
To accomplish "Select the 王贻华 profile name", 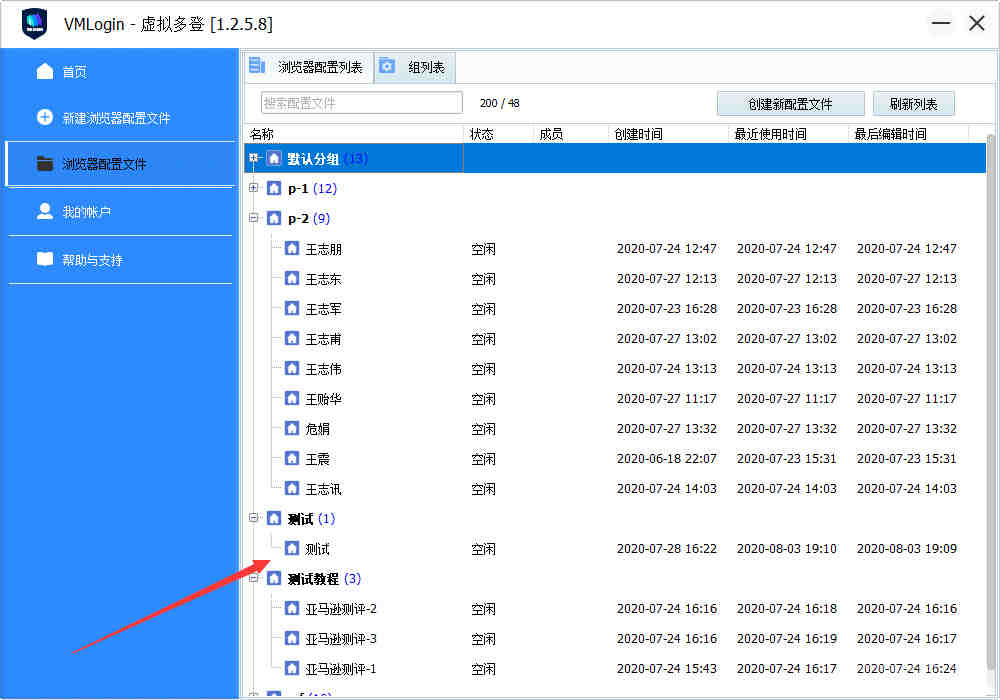I will pos(323,399).
